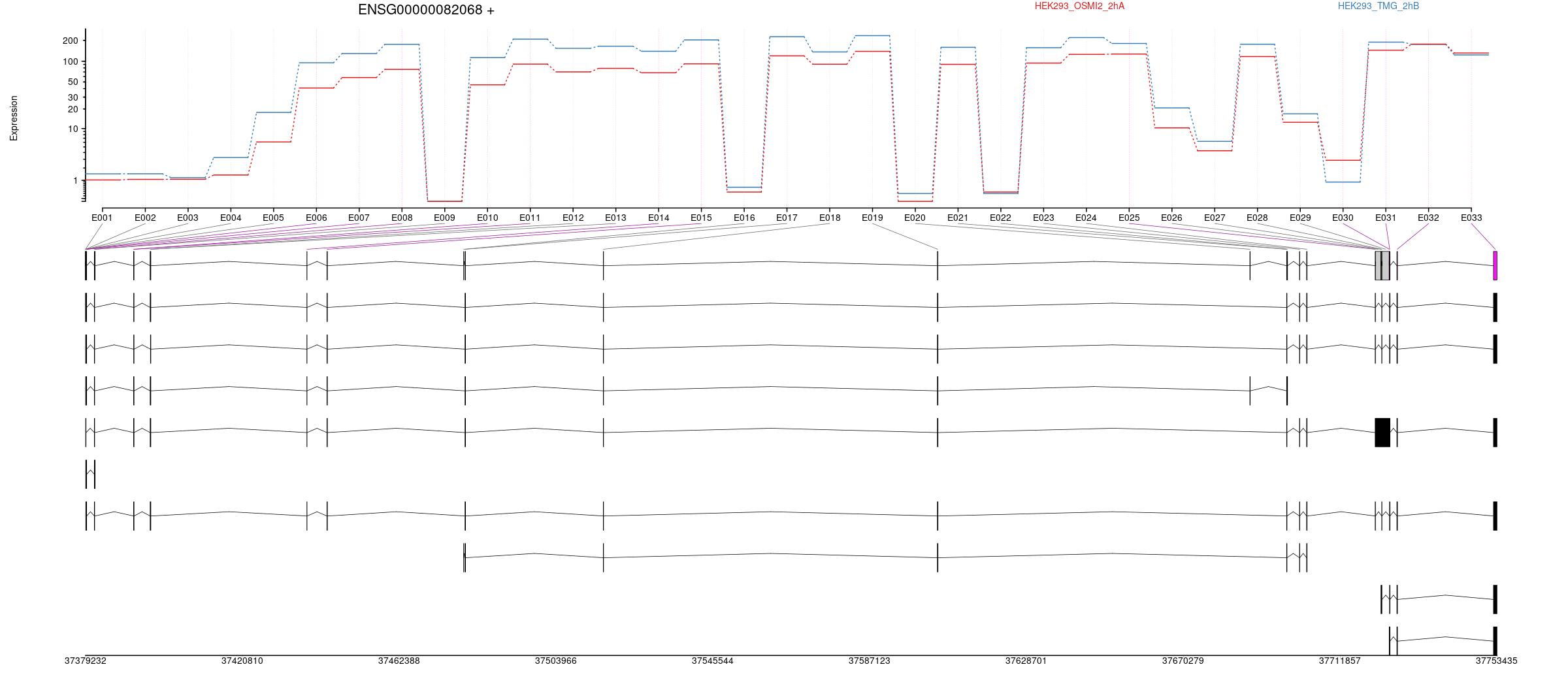Click exon label E009
Screen dimensions: 1568x673
point(444,218)
